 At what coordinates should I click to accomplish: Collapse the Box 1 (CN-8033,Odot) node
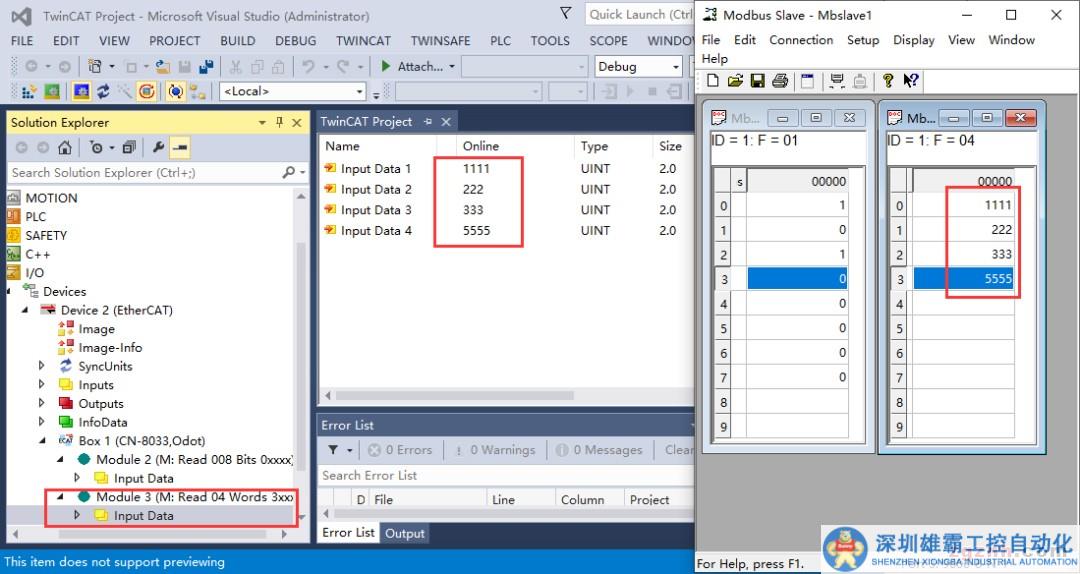pyautogui.click(x=42, y=441)
